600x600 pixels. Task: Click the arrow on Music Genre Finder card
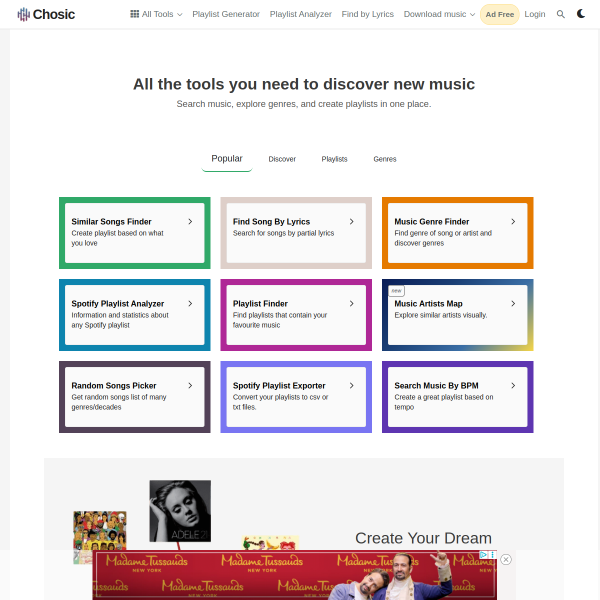pyautogui.click(x=513, y=222)
